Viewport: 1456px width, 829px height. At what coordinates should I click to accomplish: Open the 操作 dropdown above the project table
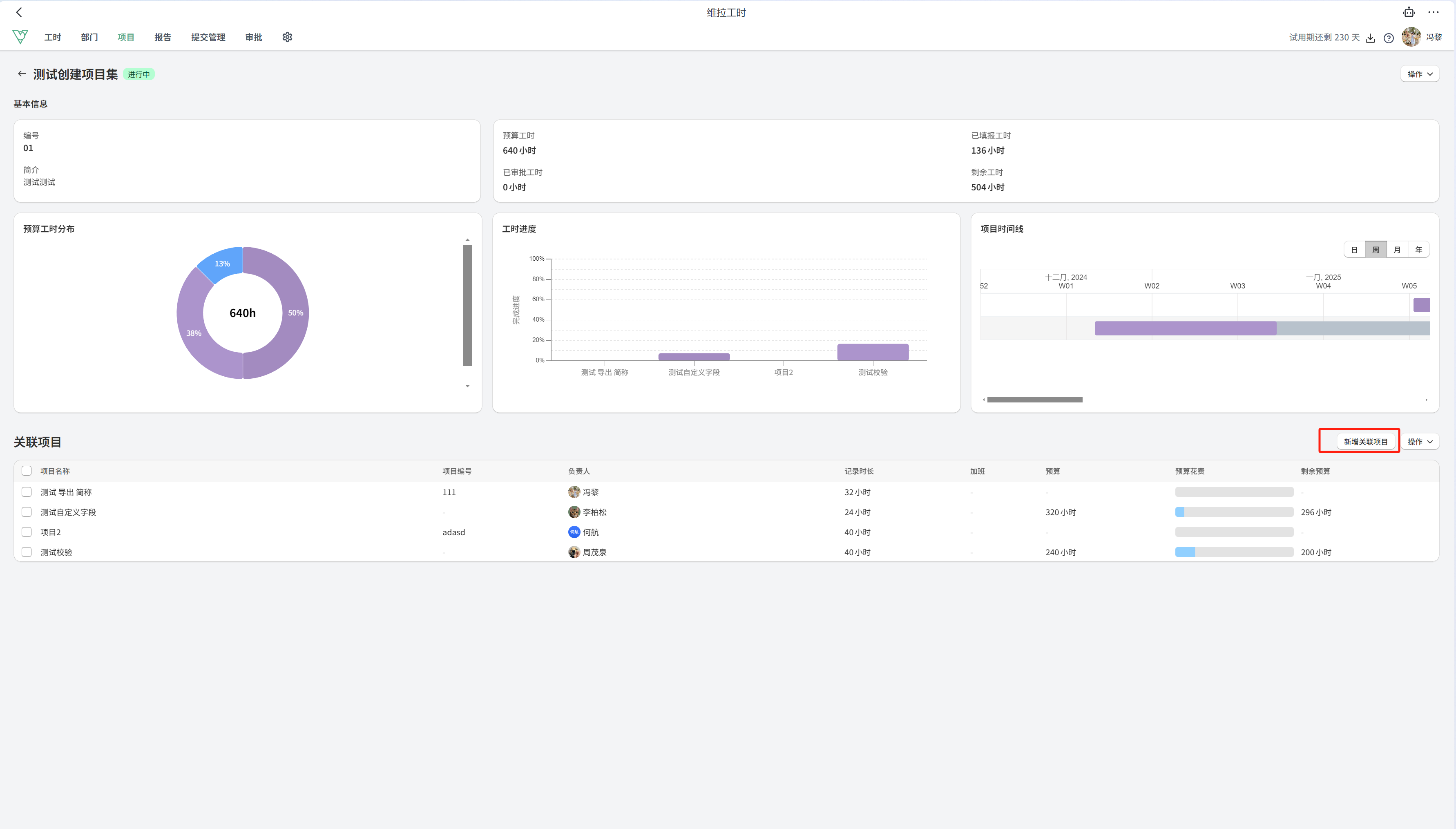pos(1420,442)
